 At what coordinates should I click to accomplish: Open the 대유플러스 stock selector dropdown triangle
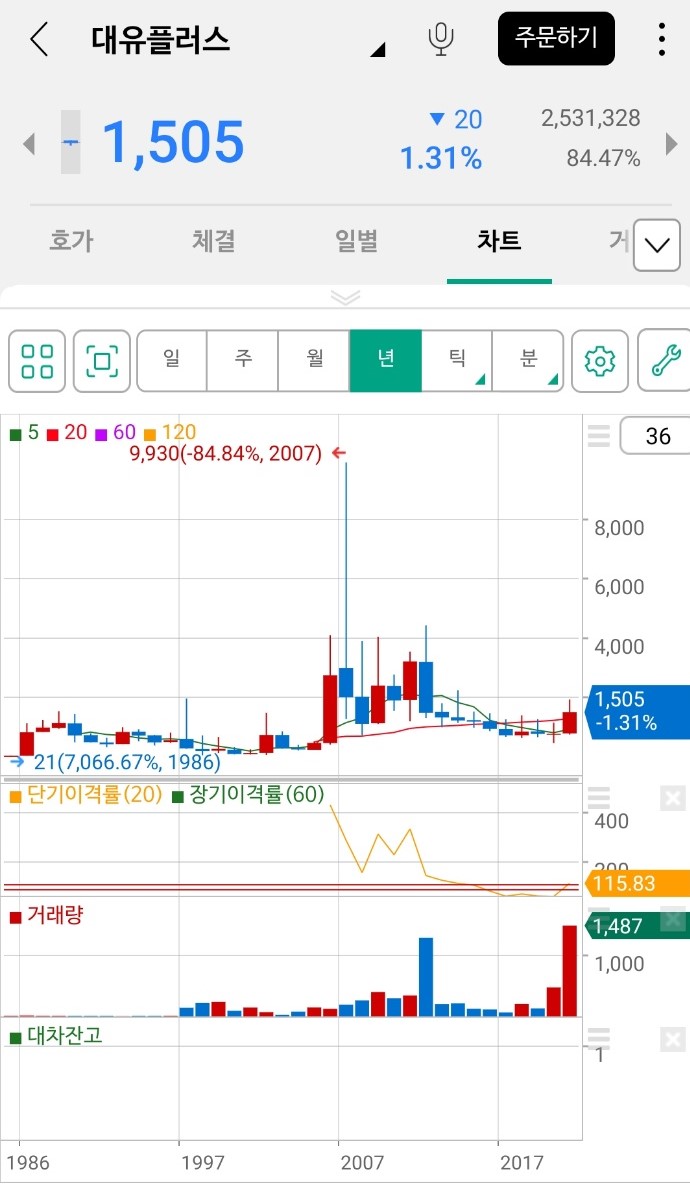pyautogui.click(x=377, y=50)
